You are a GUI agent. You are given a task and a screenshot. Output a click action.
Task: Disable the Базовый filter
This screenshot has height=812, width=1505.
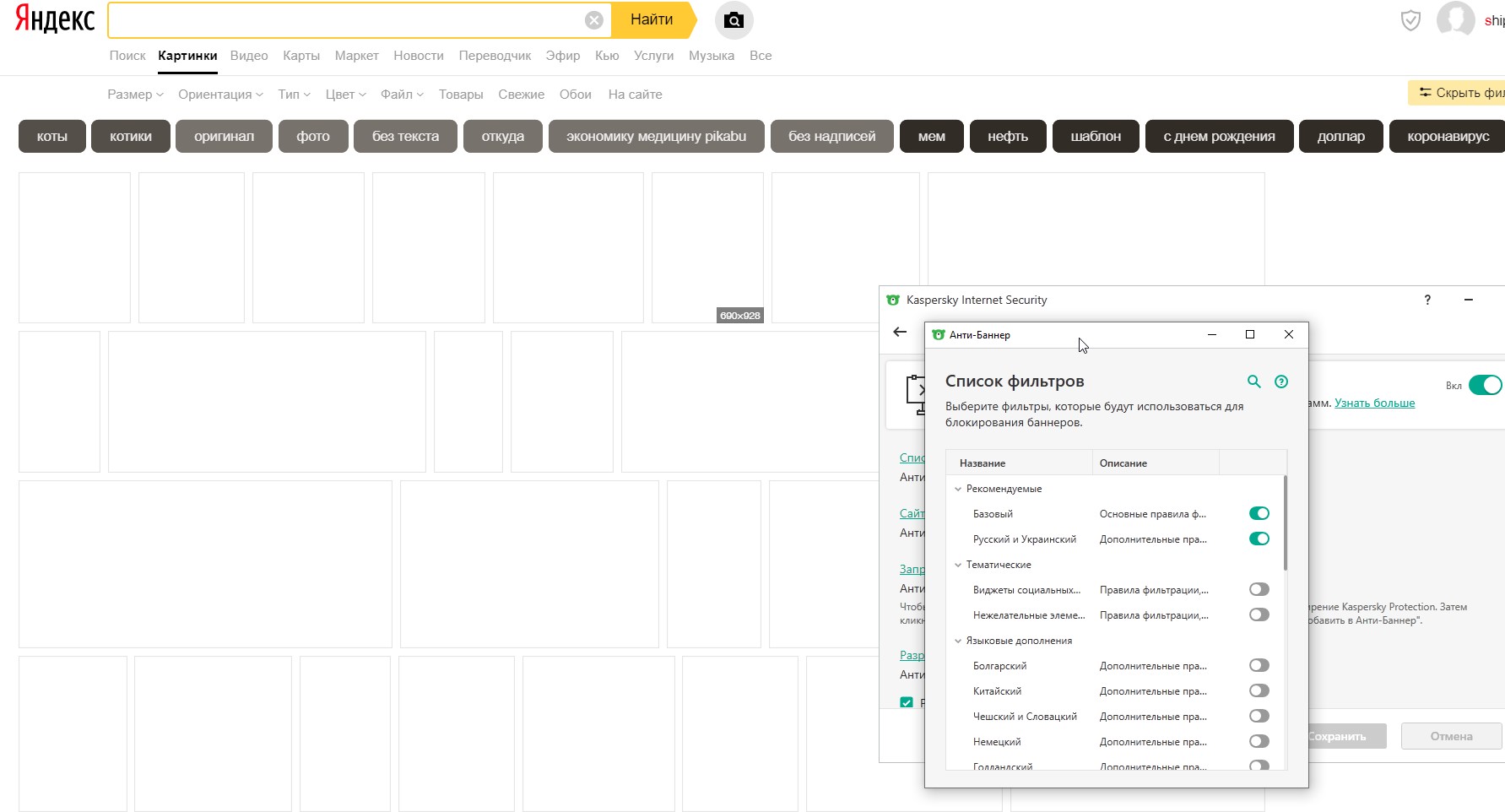[1259, 513]
